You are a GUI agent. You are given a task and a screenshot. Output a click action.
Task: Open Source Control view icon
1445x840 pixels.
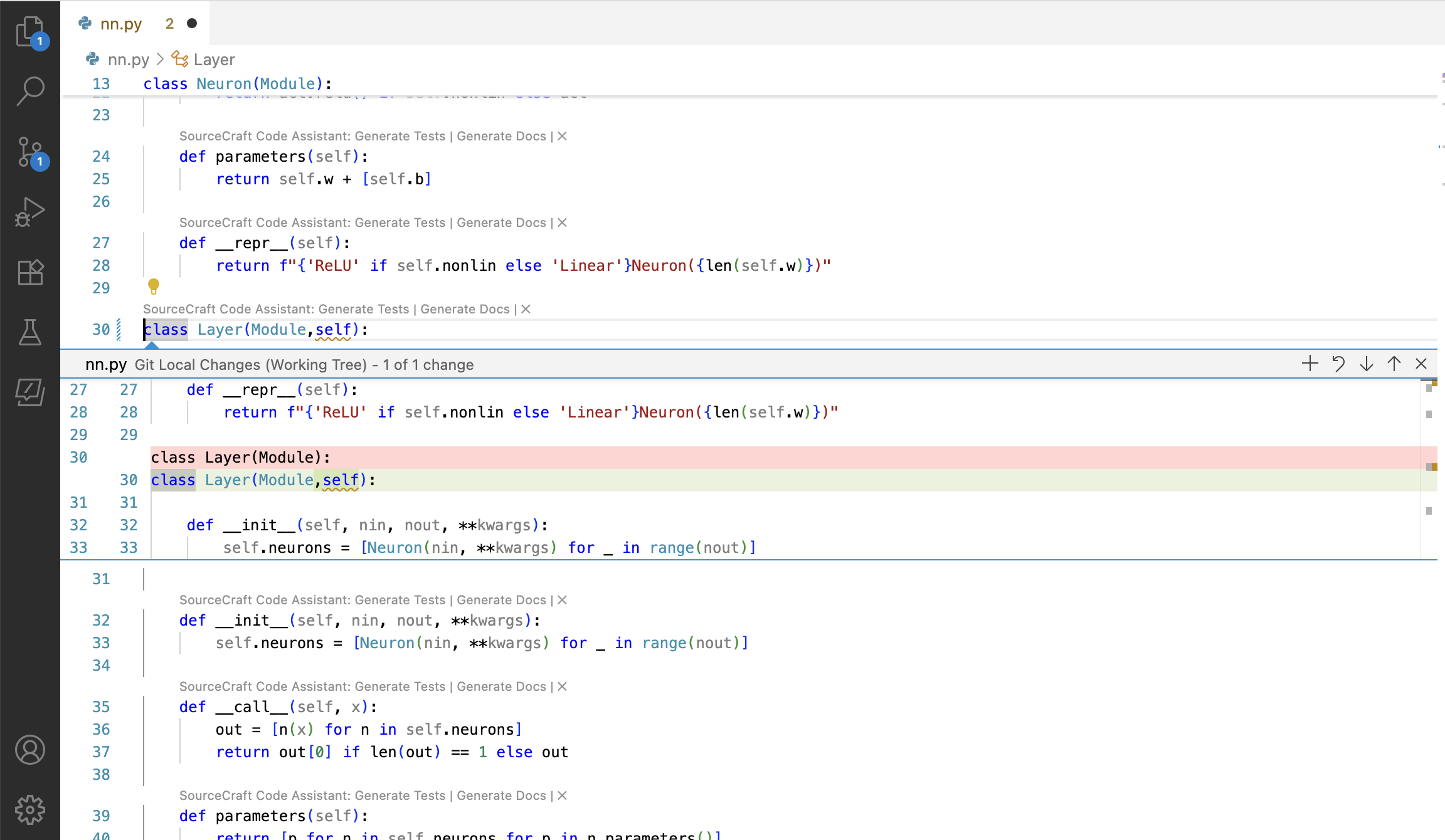coord(29,152)
